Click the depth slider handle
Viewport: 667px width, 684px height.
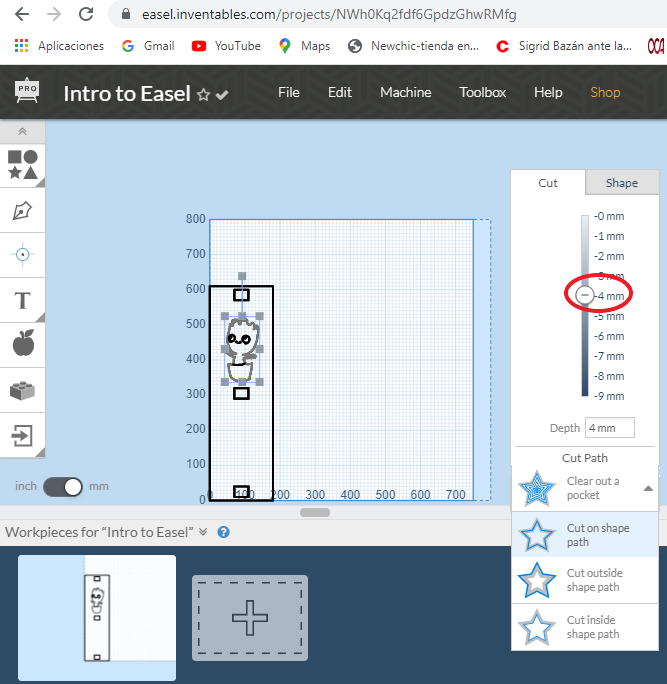(x=585, y=295)
